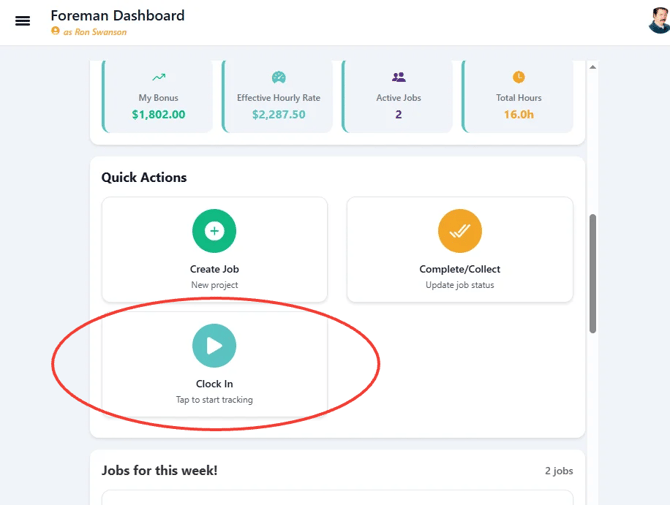
Task: Click the 16.0h total hours value
Action: tap(519, 115)
